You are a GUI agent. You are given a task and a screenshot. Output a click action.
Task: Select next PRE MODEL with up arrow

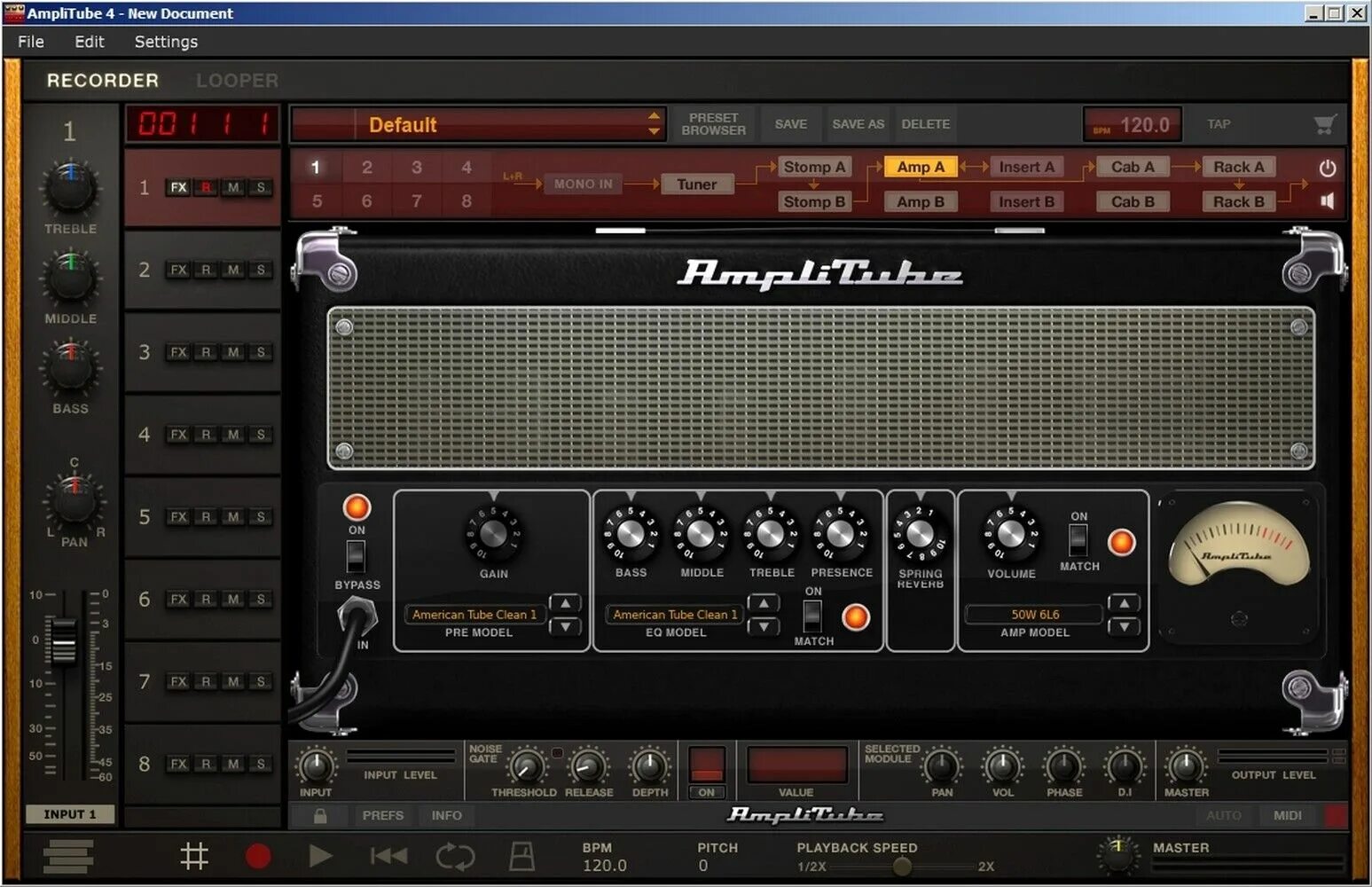[x=565, y=603]
